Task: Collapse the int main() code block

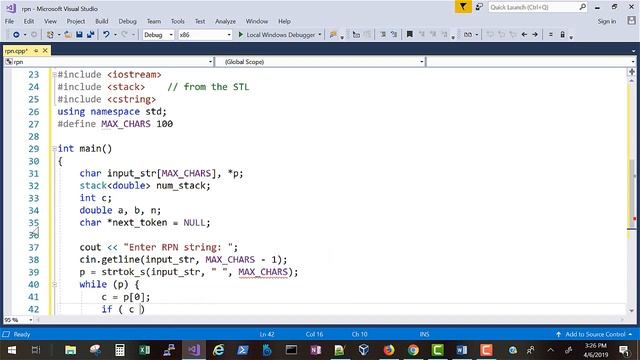Action: click(54, 149)
